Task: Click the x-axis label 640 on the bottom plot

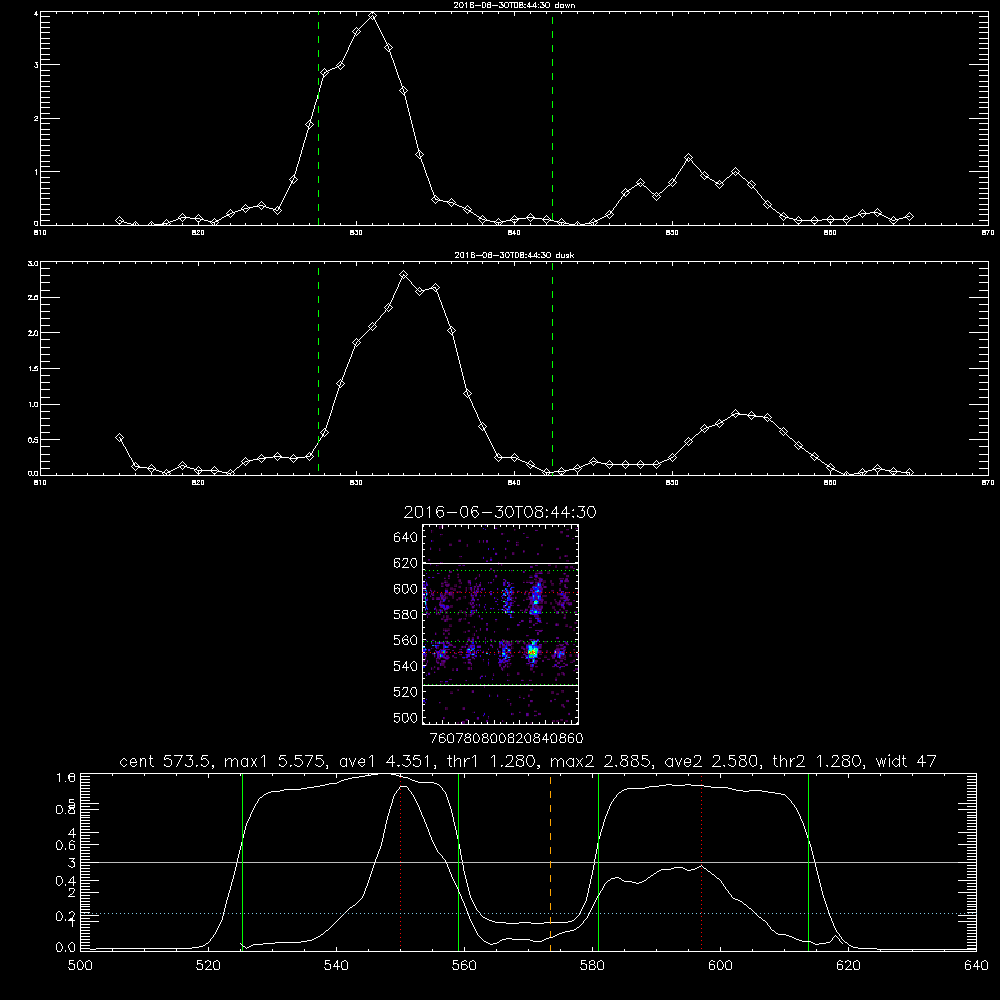Action: (x=976, y=966)
